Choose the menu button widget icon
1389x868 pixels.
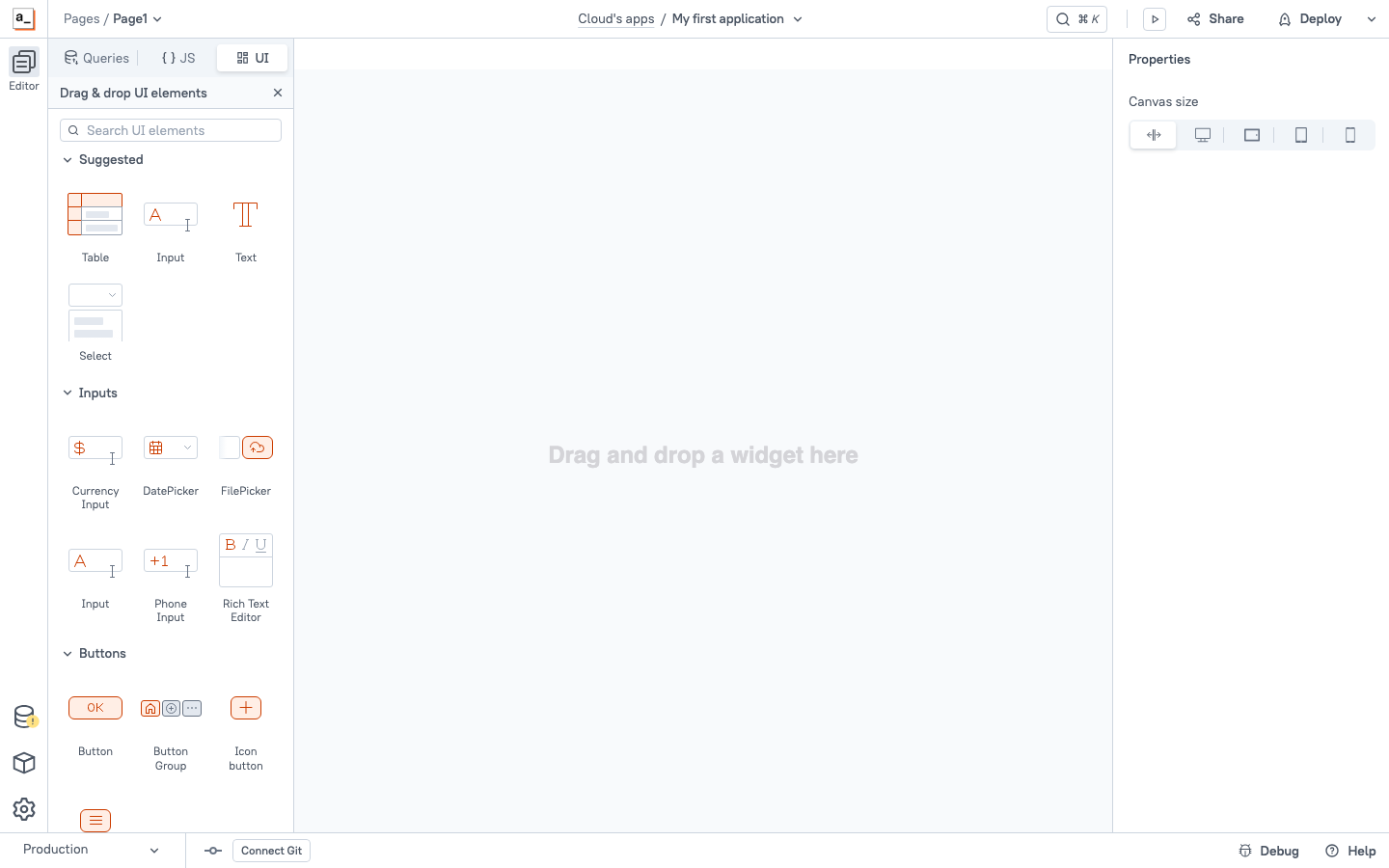pyautogui.click(x=95, y=820)
